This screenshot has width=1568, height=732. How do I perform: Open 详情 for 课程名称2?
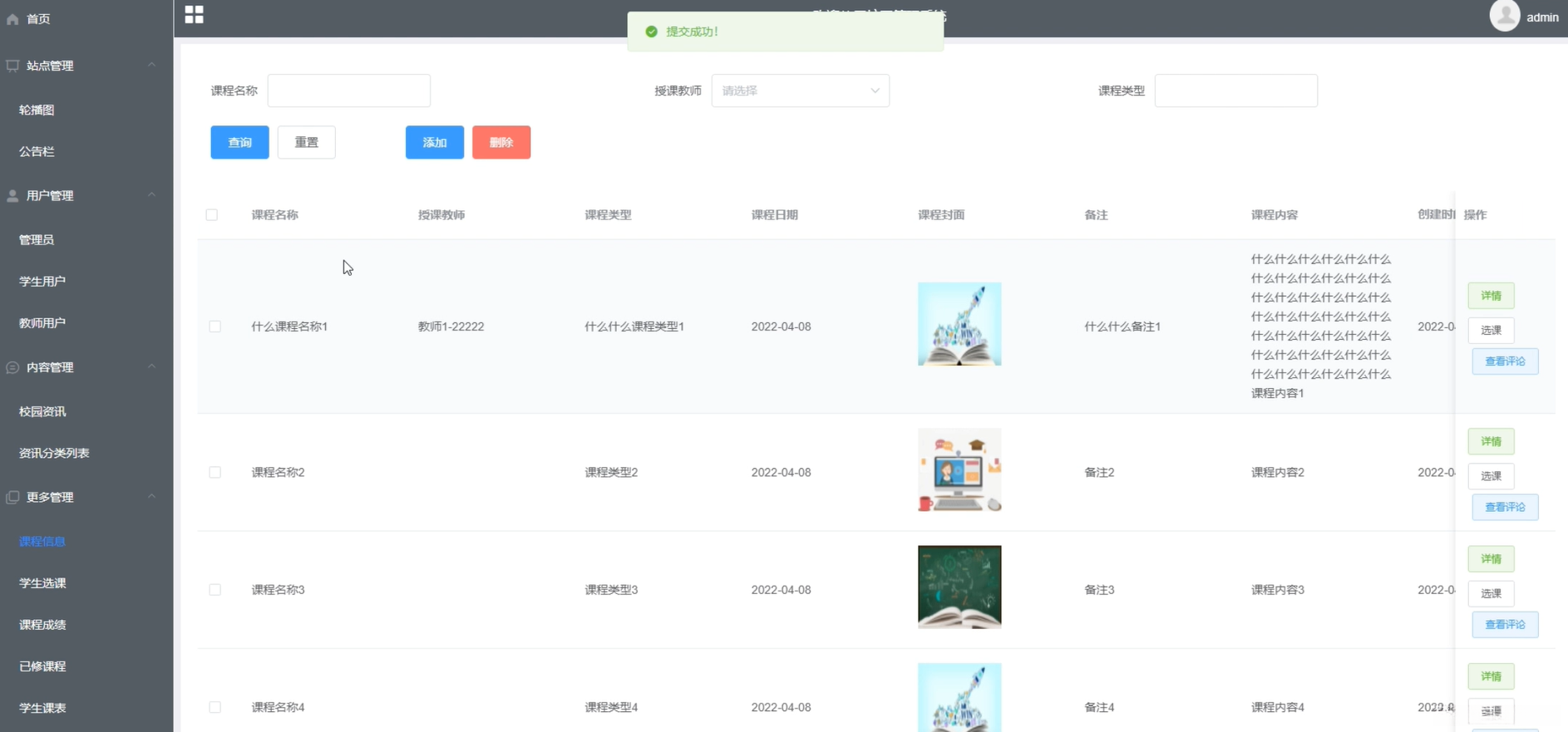pyautogui.click(x=1491, y=441)
